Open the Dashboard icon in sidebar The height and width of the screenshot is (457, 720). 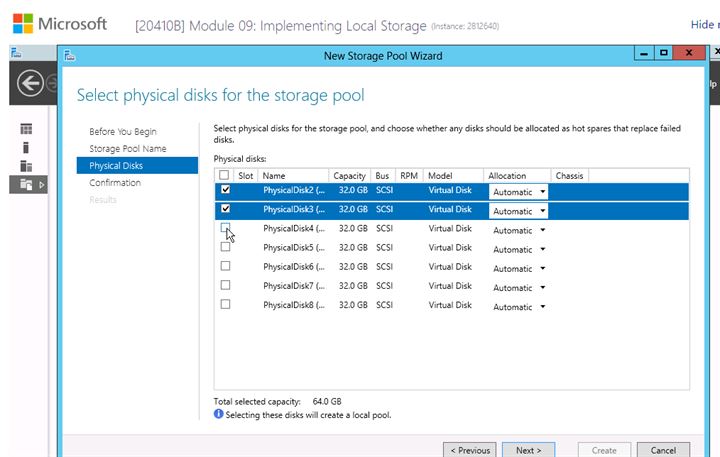[26, 129]
